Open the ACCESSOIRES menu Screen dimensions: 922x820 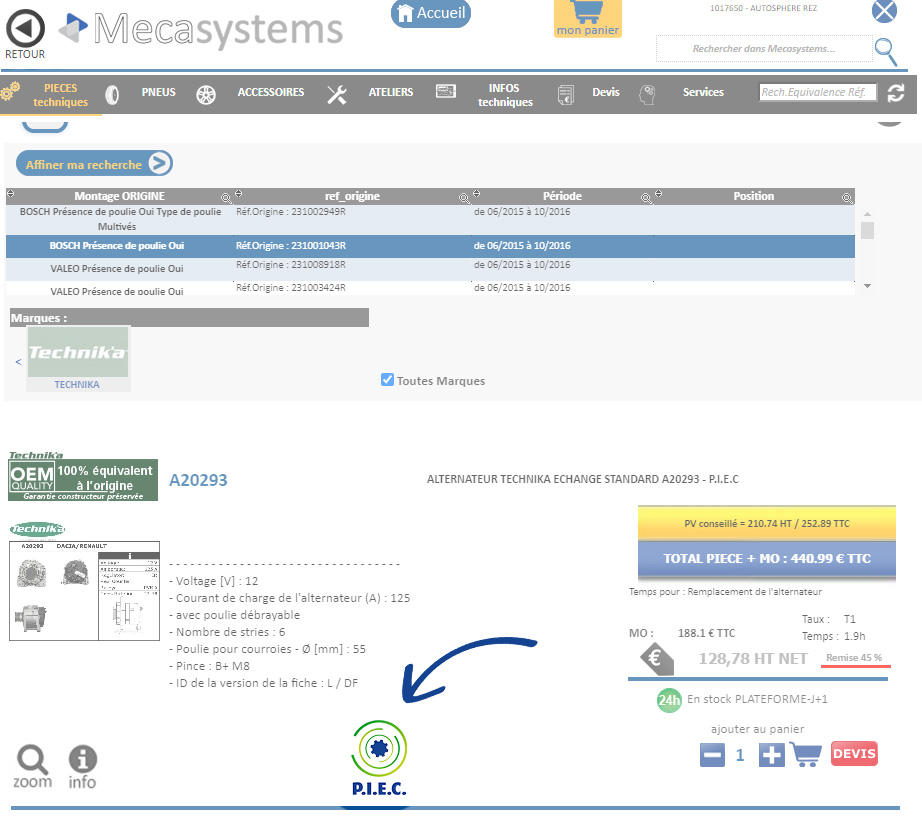click(x=270, y=92)
